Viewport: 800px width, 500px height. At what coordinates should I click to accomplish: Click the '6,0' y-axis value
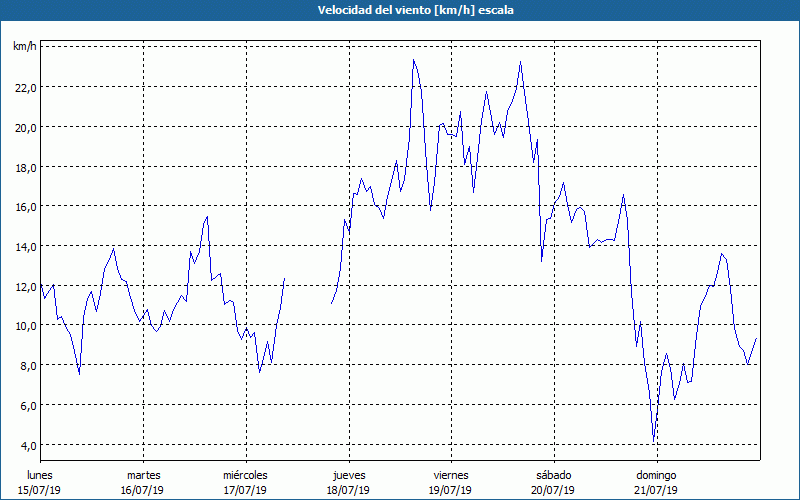tap(28, 406)
